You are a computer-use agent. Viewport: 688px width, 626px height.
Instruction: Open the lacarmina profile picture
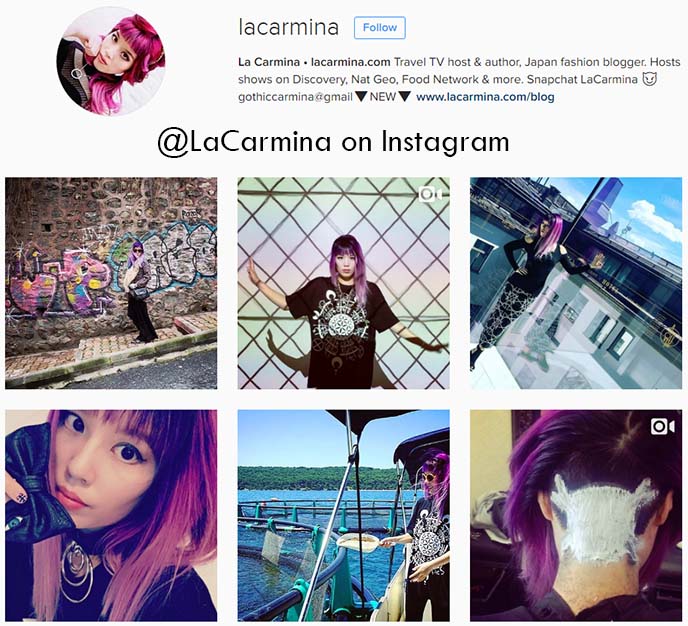111,61
